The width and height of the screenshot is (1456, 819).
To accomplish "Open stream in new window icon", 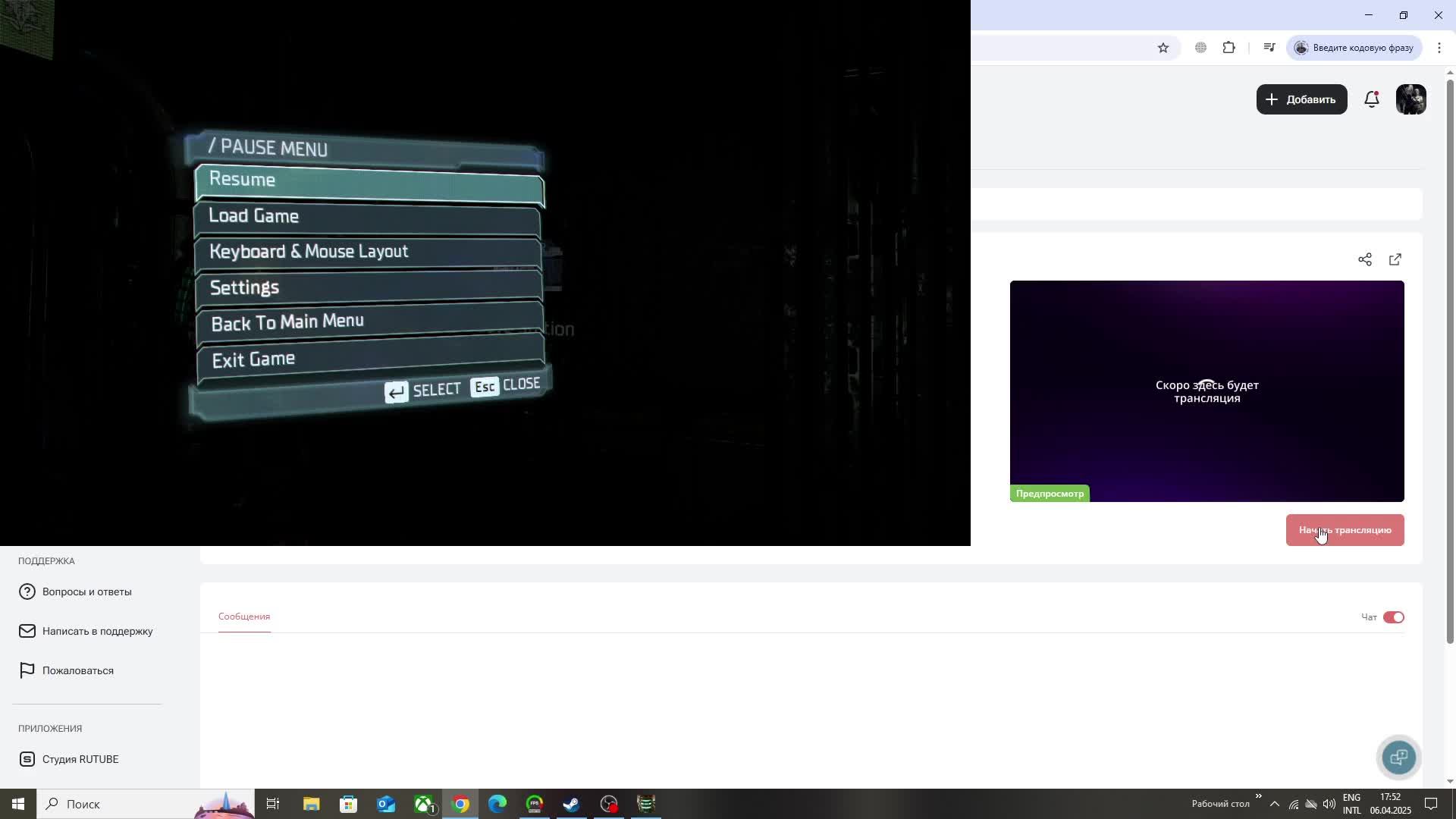I will coord(1395,260).
